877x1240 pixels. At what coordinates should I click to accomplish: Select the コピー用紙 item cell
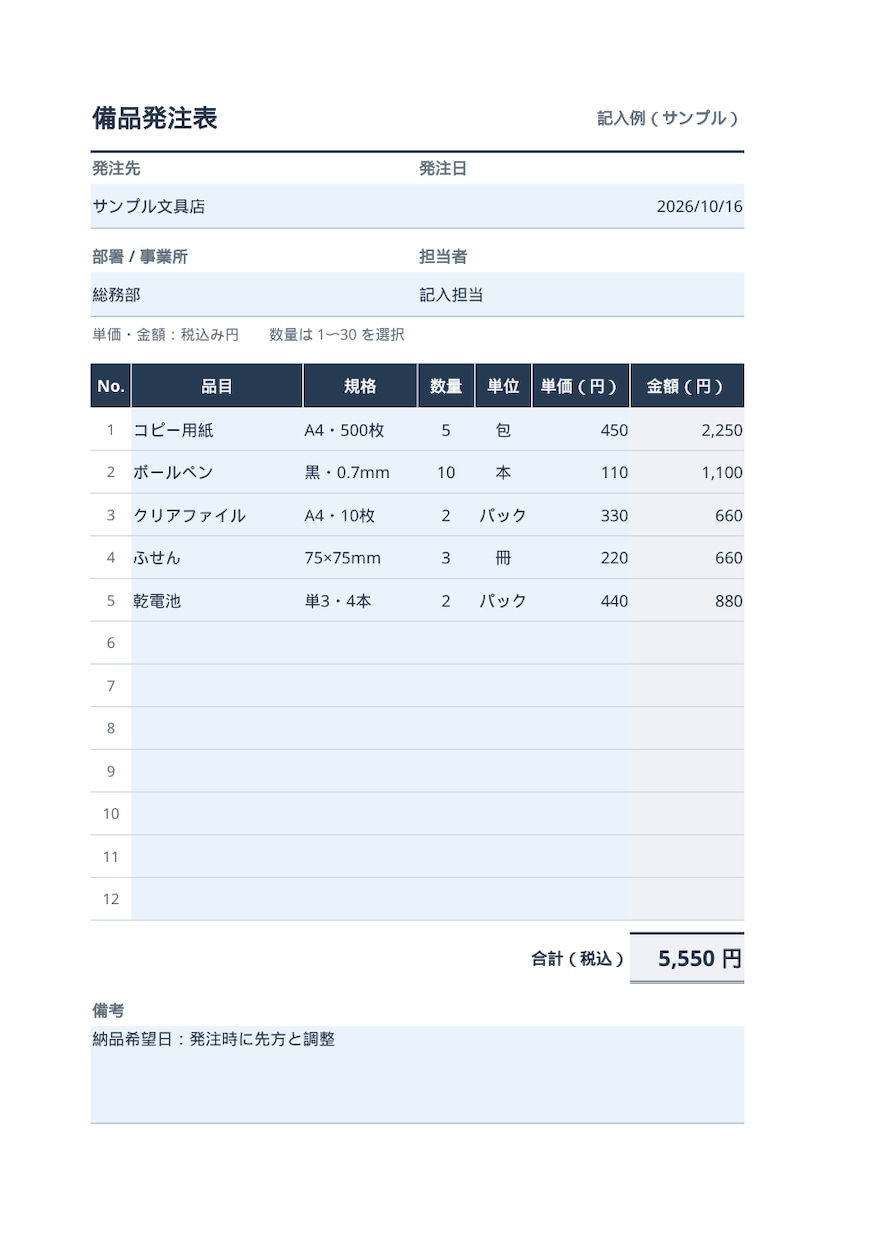coord(217,430)
